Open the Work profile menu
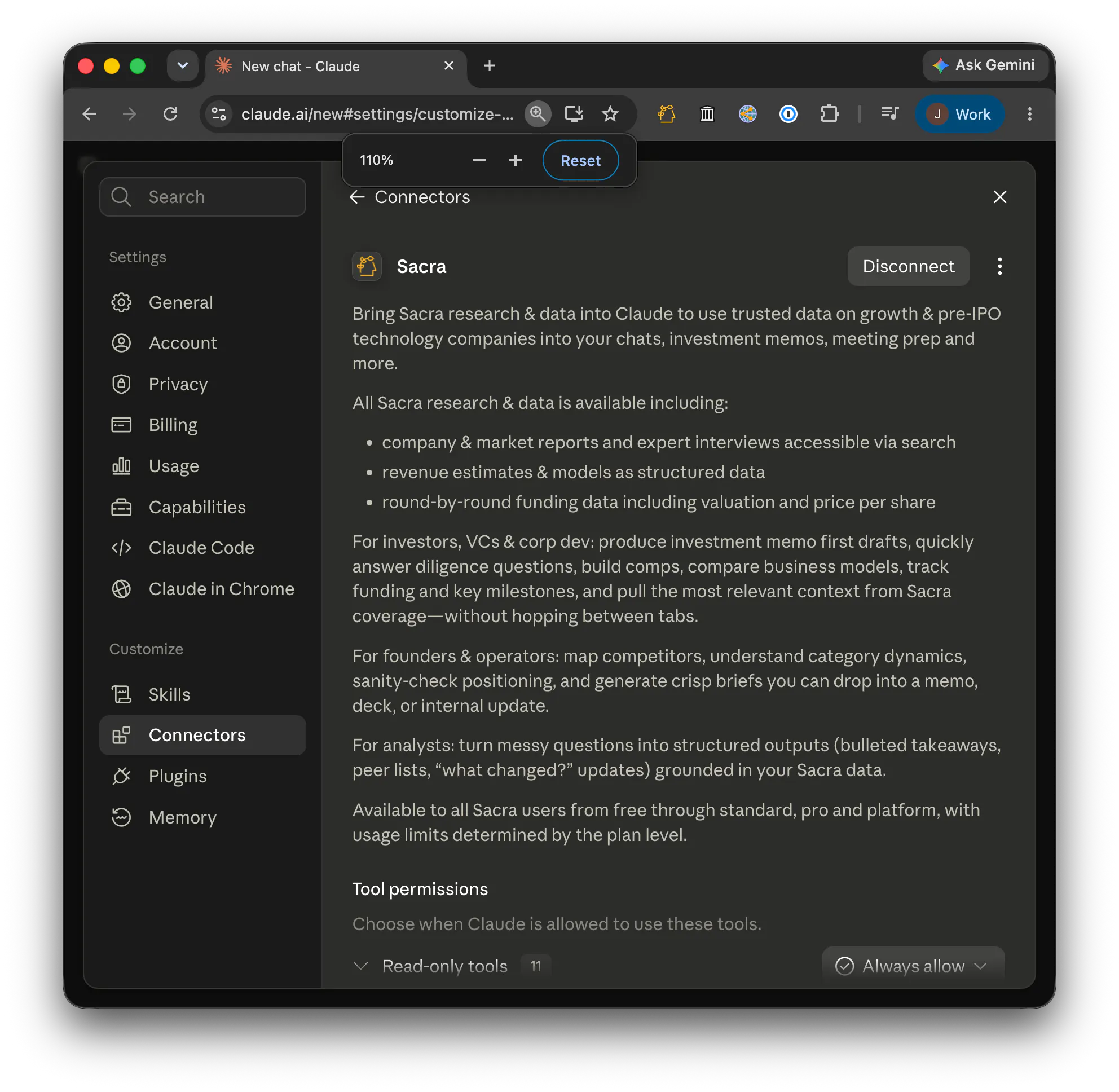Image resolution: width=1119 pixels, height=1092 pixels. tap(959, 114)
